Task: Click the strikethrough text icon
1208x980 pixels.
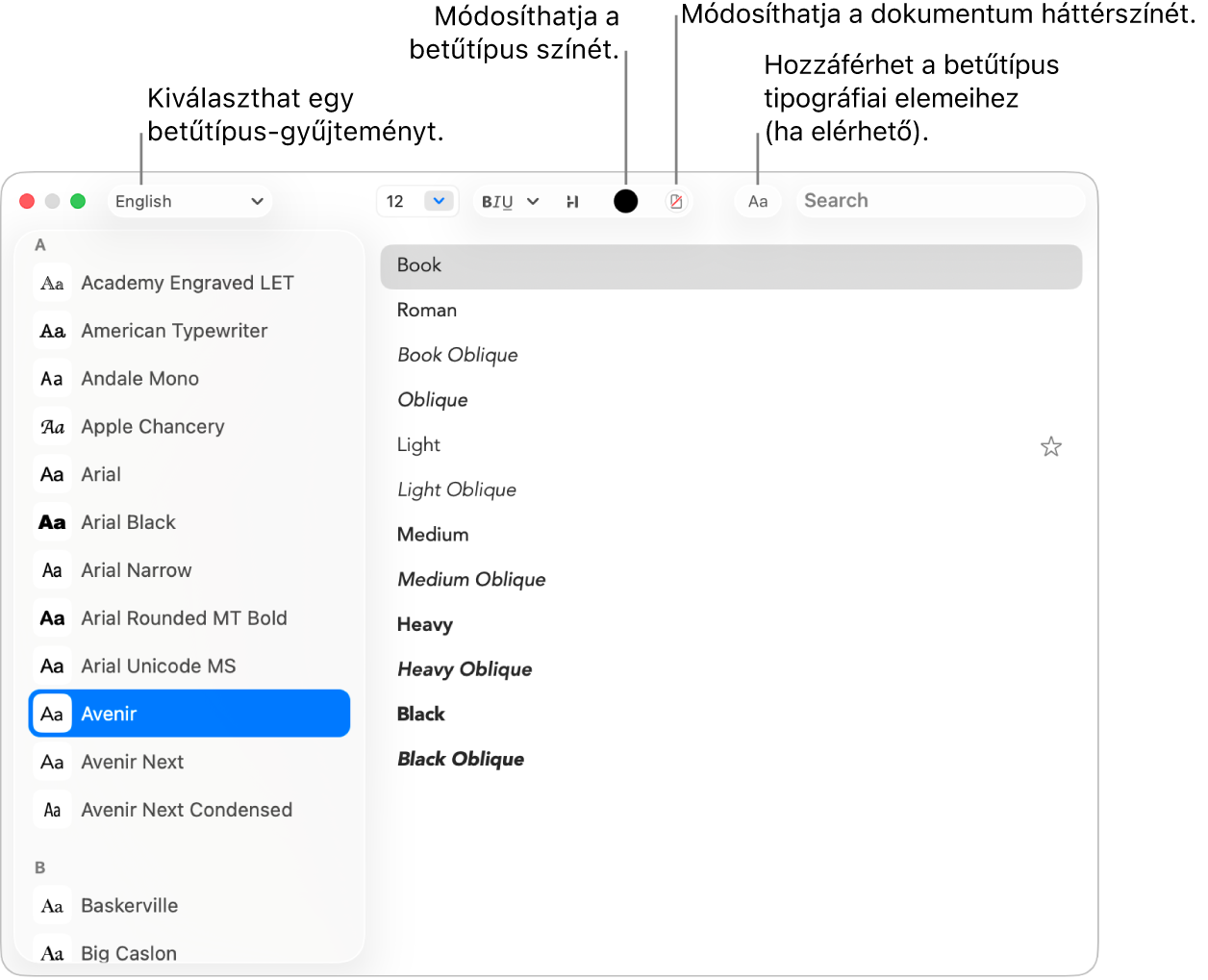Action: point(572,201)
